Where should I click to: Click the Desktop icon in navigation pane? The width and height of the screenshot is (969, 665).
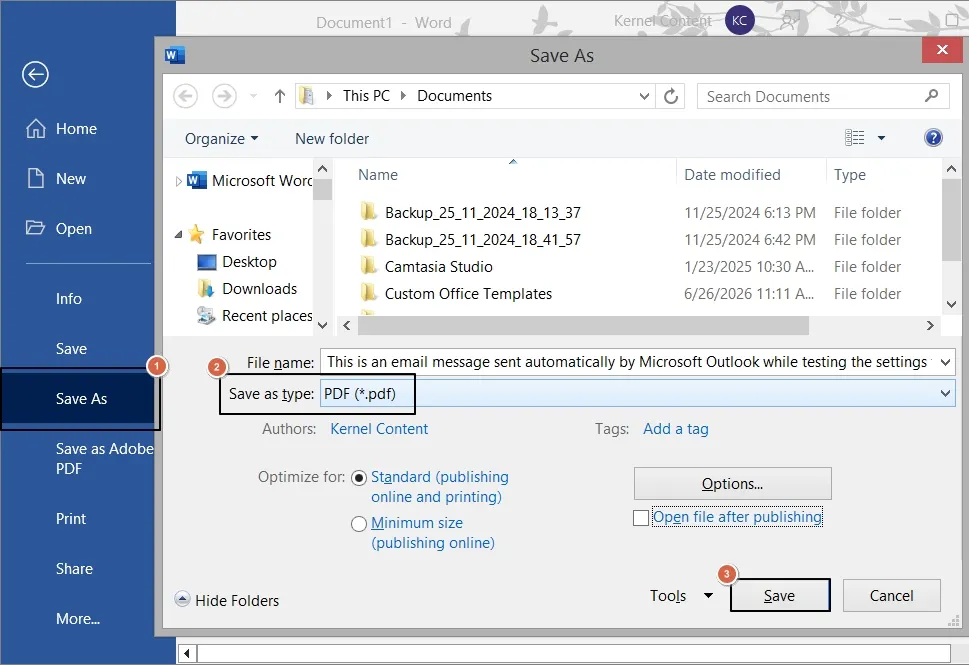206,262
